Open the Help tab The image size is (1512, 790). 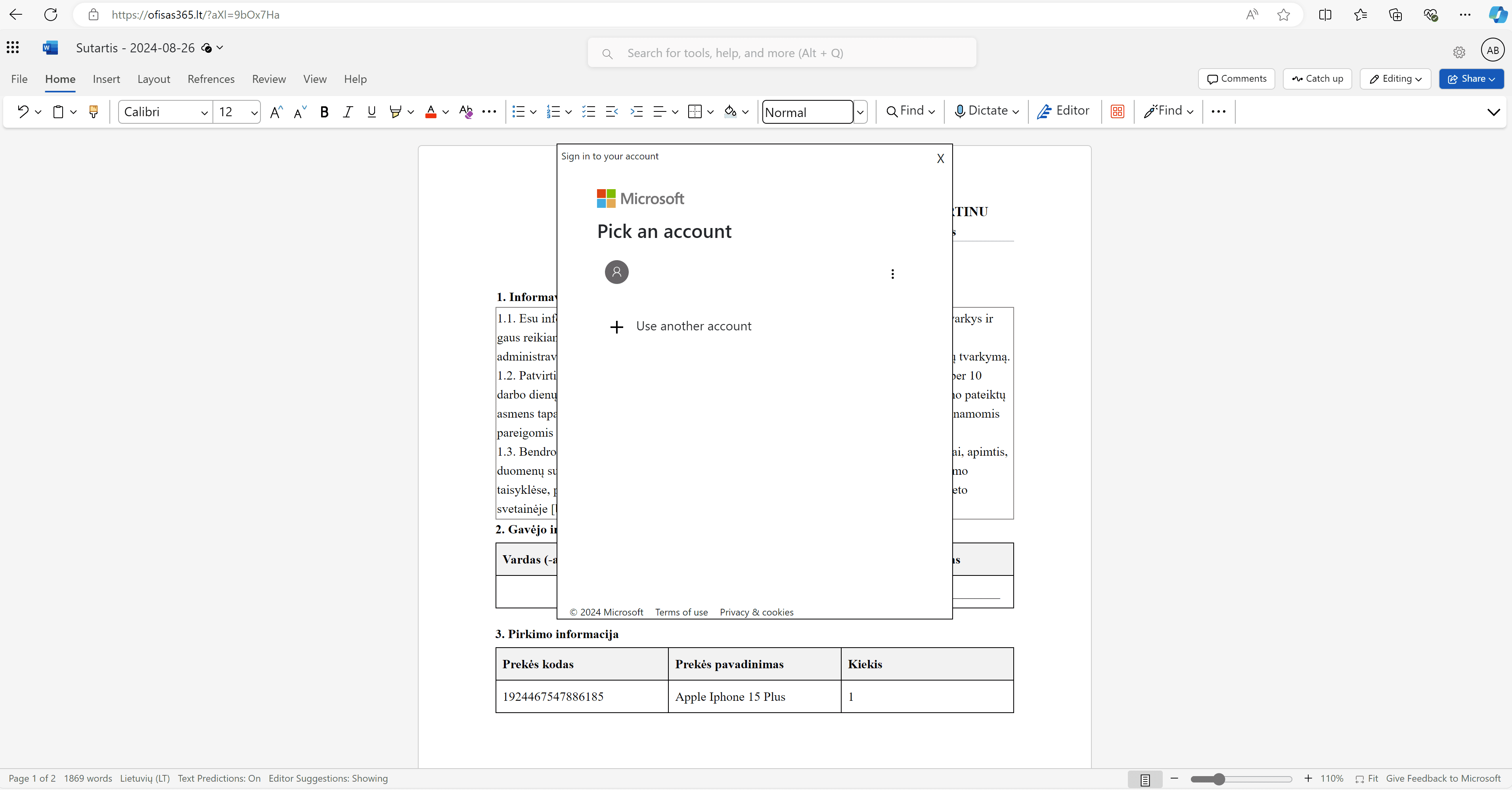tap(355, 79)
